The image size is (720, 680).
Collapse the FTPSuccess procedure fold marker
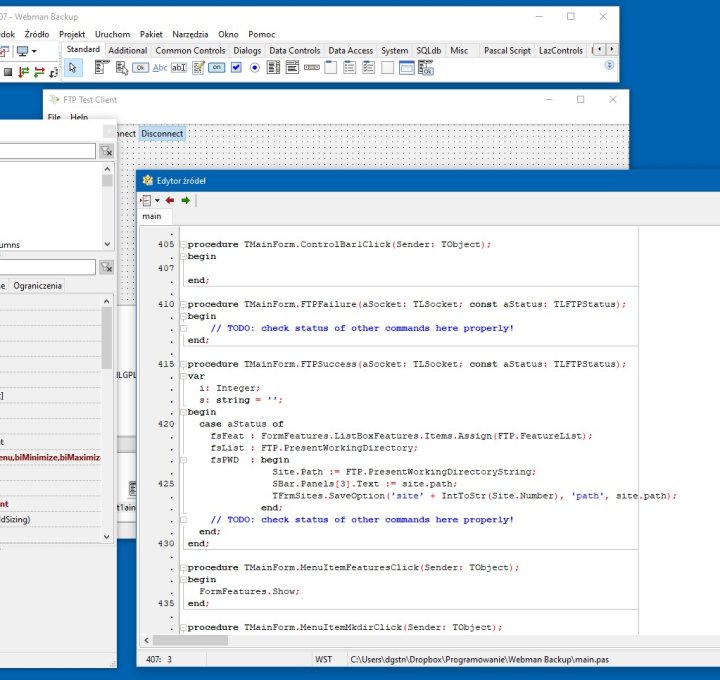[183, 365]
